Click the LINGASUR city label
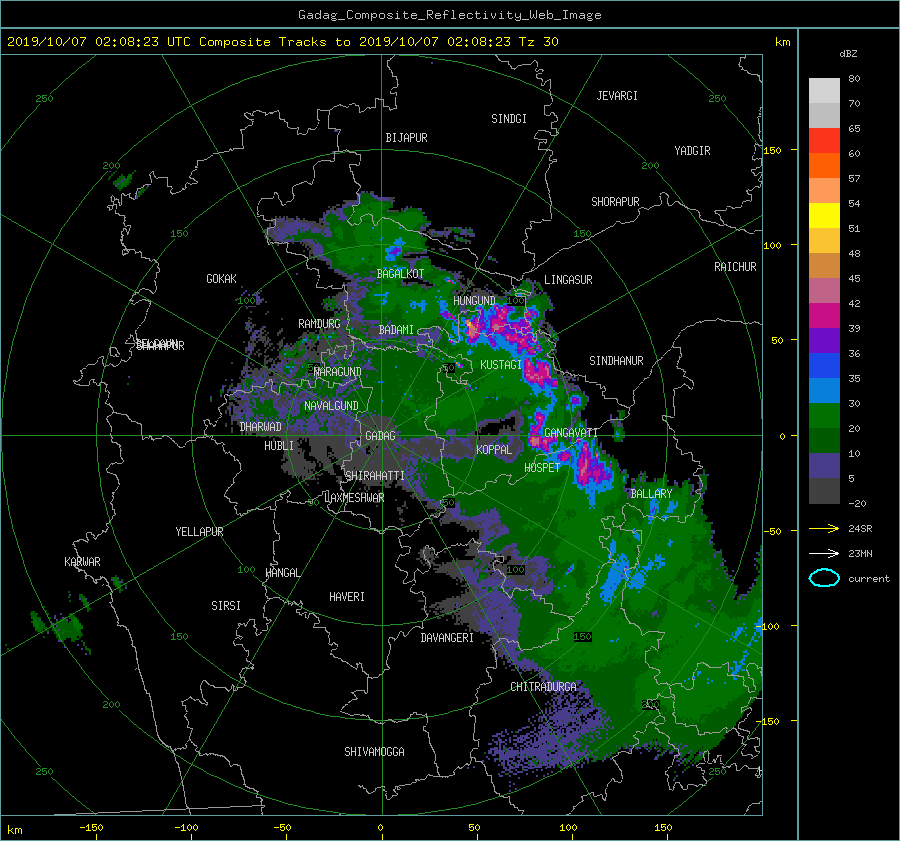This screenshot has width=900, height=841. [568, 280]
